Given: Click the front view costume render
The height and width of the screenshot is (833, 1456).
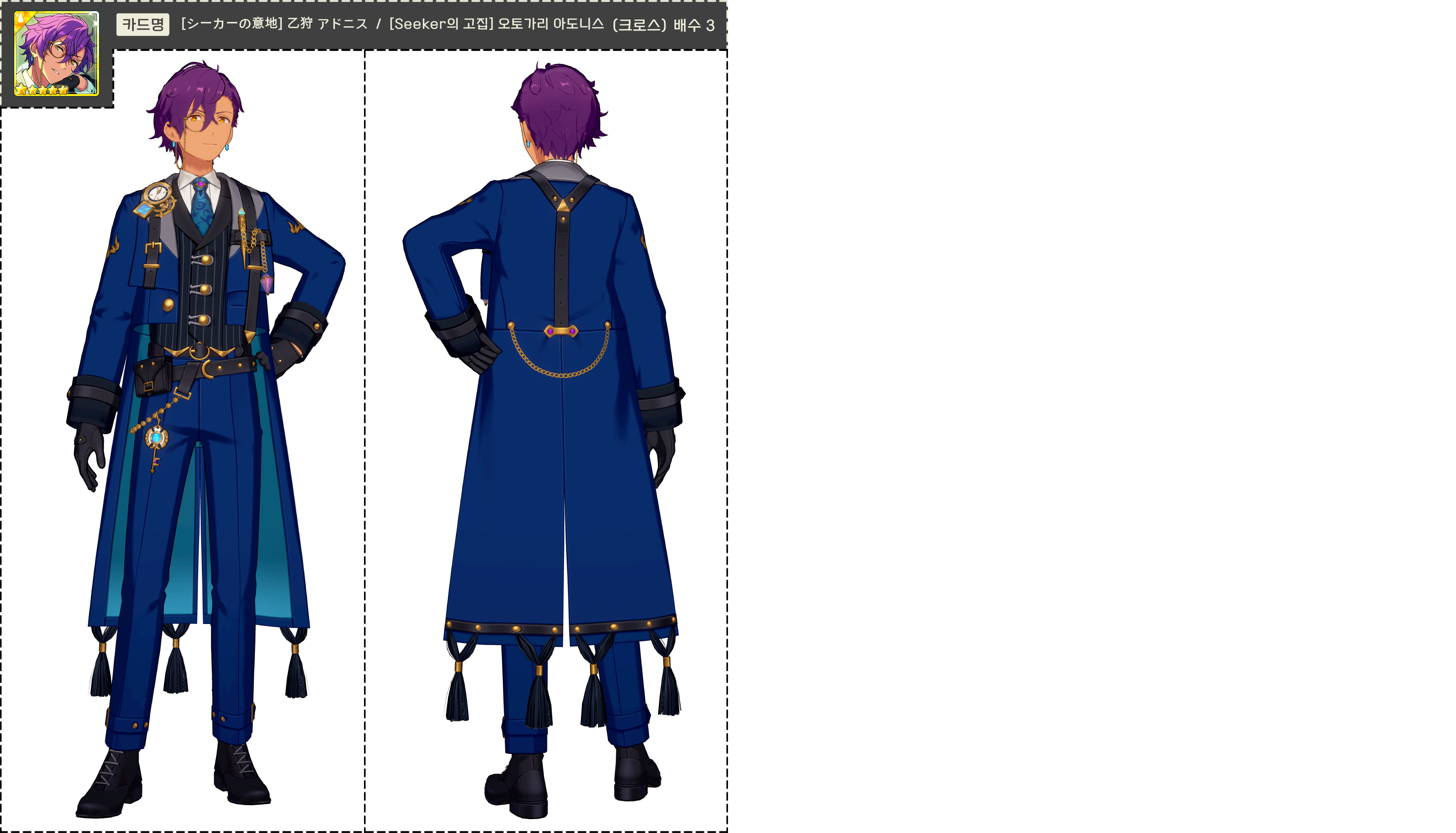Looking at the screenshot, I should pos(206,439).
